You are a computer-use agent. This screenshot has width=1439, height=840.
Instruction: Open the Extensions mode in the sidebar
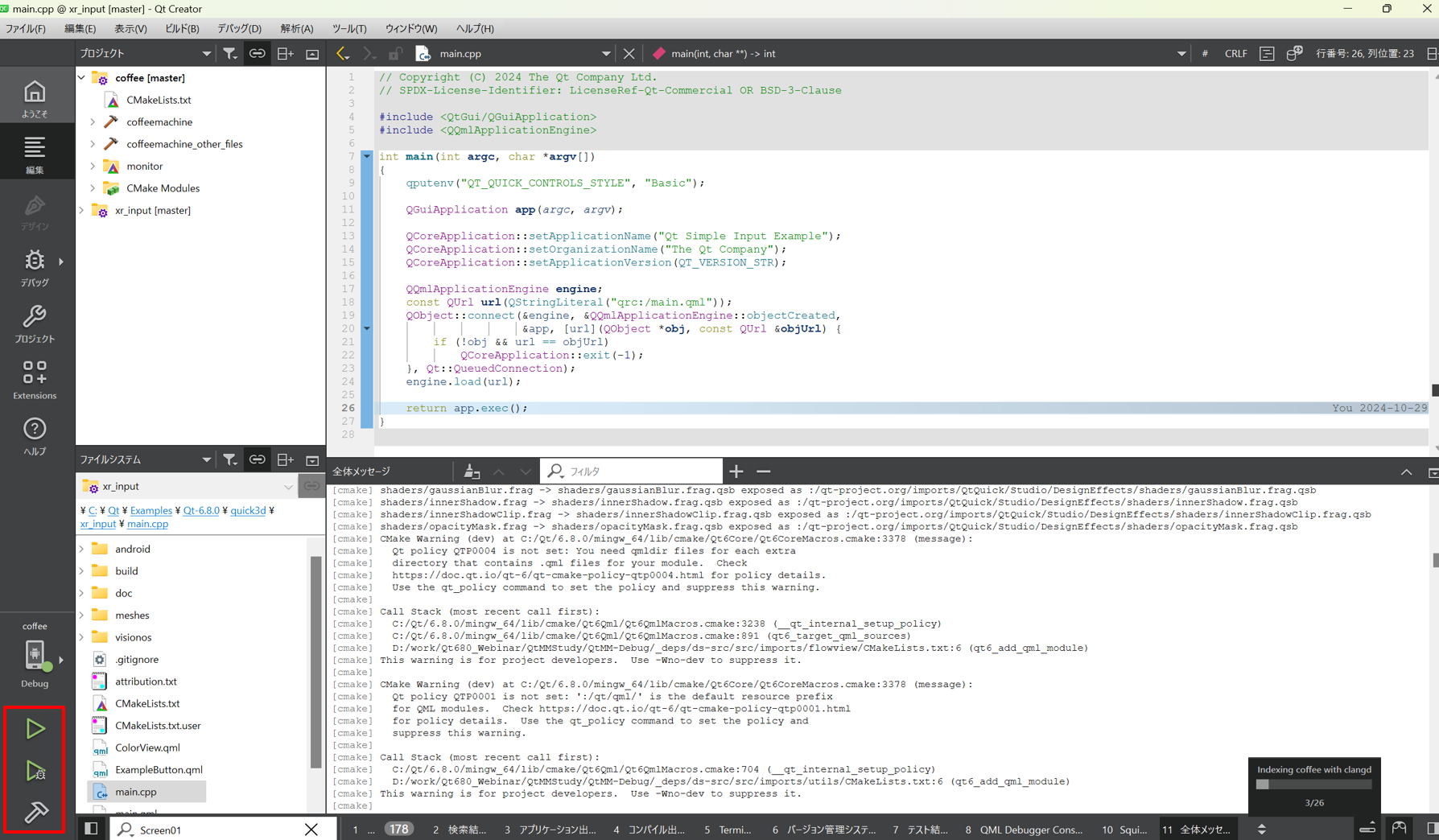click(35, 380)
